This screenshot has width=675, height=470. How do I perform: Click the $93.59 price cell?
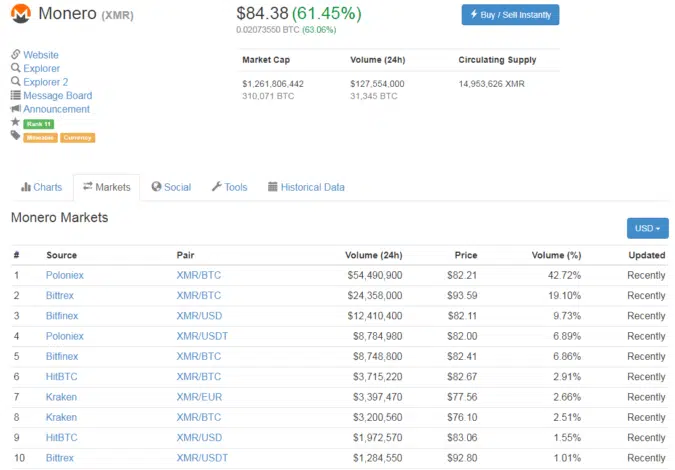click(x=462, y=295)
